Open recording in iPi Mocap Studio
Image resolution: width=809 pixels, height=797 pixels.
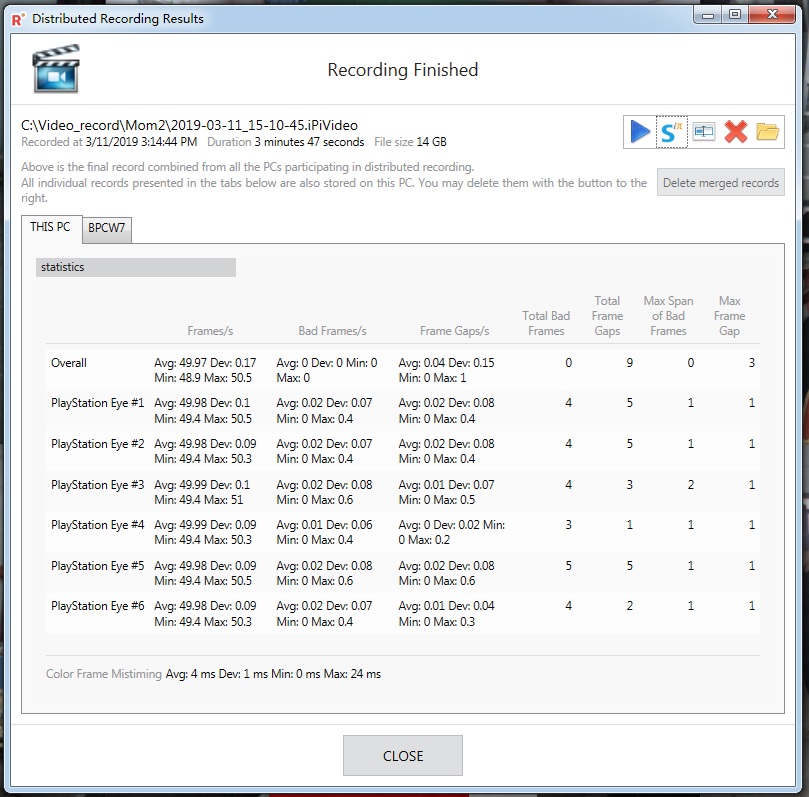pos(671,132)
